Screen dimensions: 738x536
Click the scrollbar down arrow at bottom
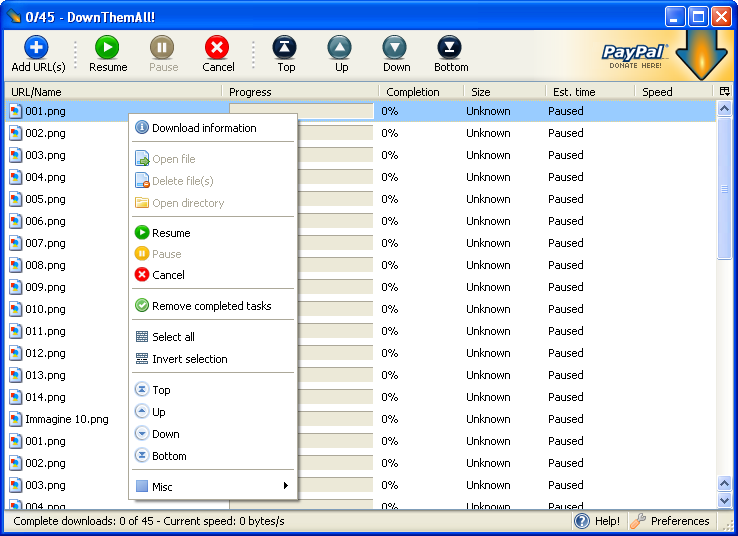pyautogui.click(x=724, y=501)
